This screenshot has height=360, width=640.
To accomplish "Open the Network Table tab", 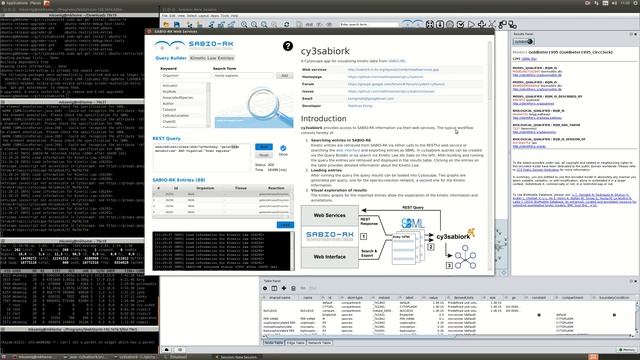I will tap(319, 343).
